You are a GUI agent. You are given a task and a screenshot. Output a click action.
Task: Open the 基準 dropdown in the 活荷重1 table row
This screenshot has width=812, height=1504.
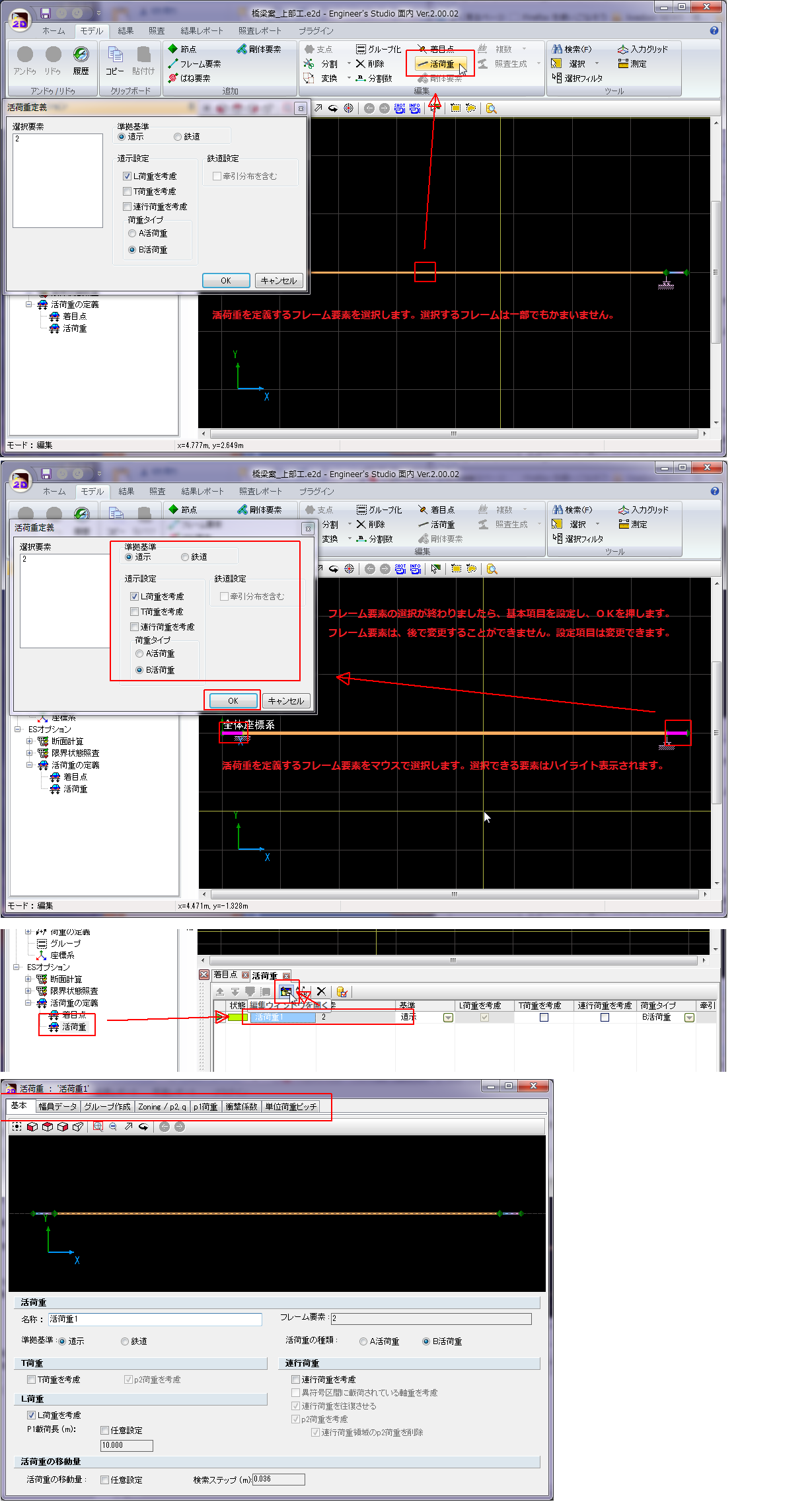click(448, 1018)
